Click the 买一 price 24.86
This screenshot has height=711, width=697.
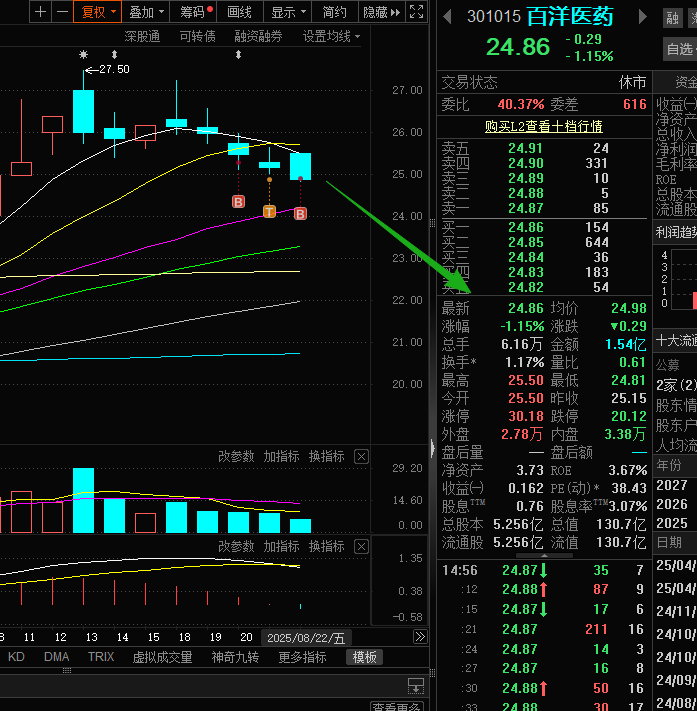click(x=525, y=227)
